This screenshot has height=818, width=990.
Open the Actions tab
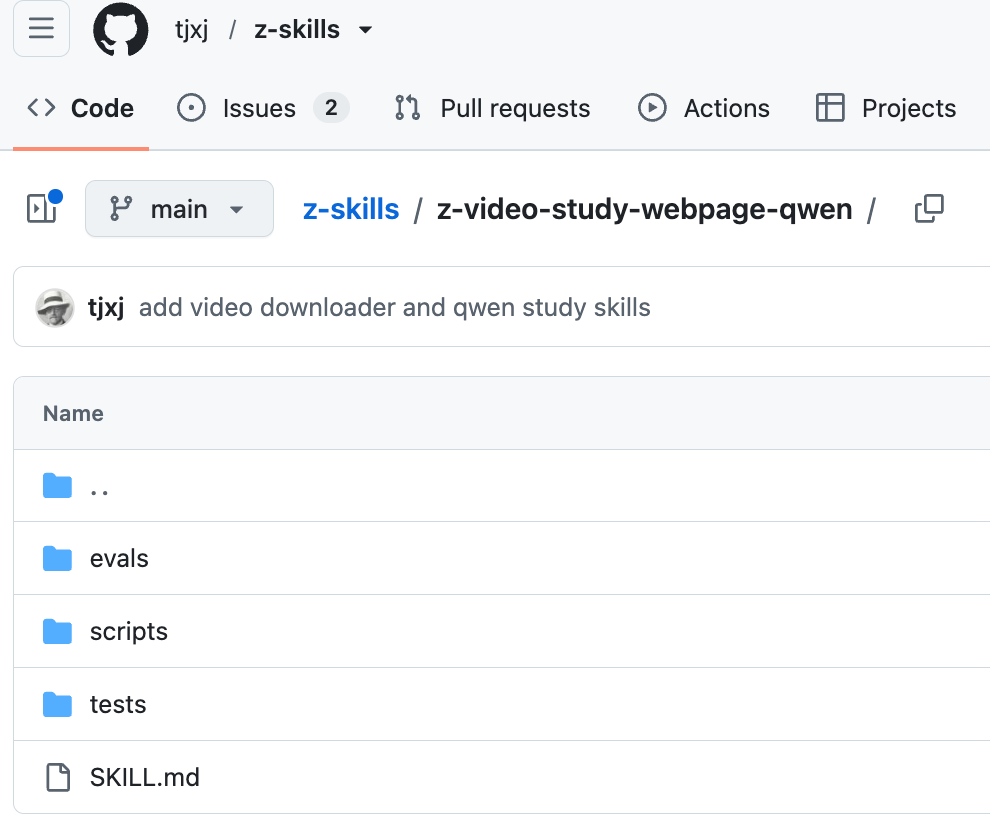coord(704,108)
